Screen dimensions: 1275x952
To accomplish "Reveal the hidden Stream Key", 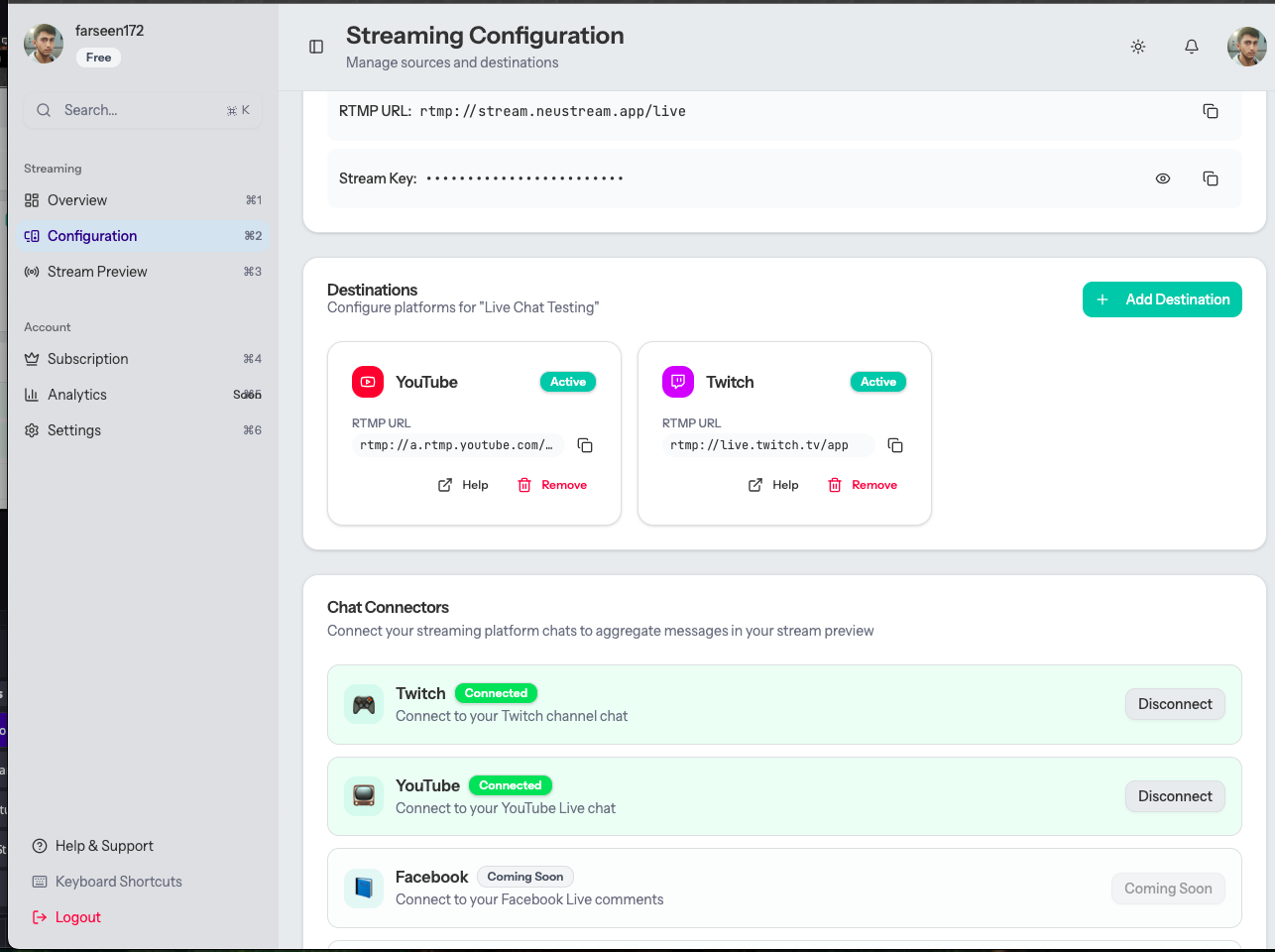I will (1163, 178).
